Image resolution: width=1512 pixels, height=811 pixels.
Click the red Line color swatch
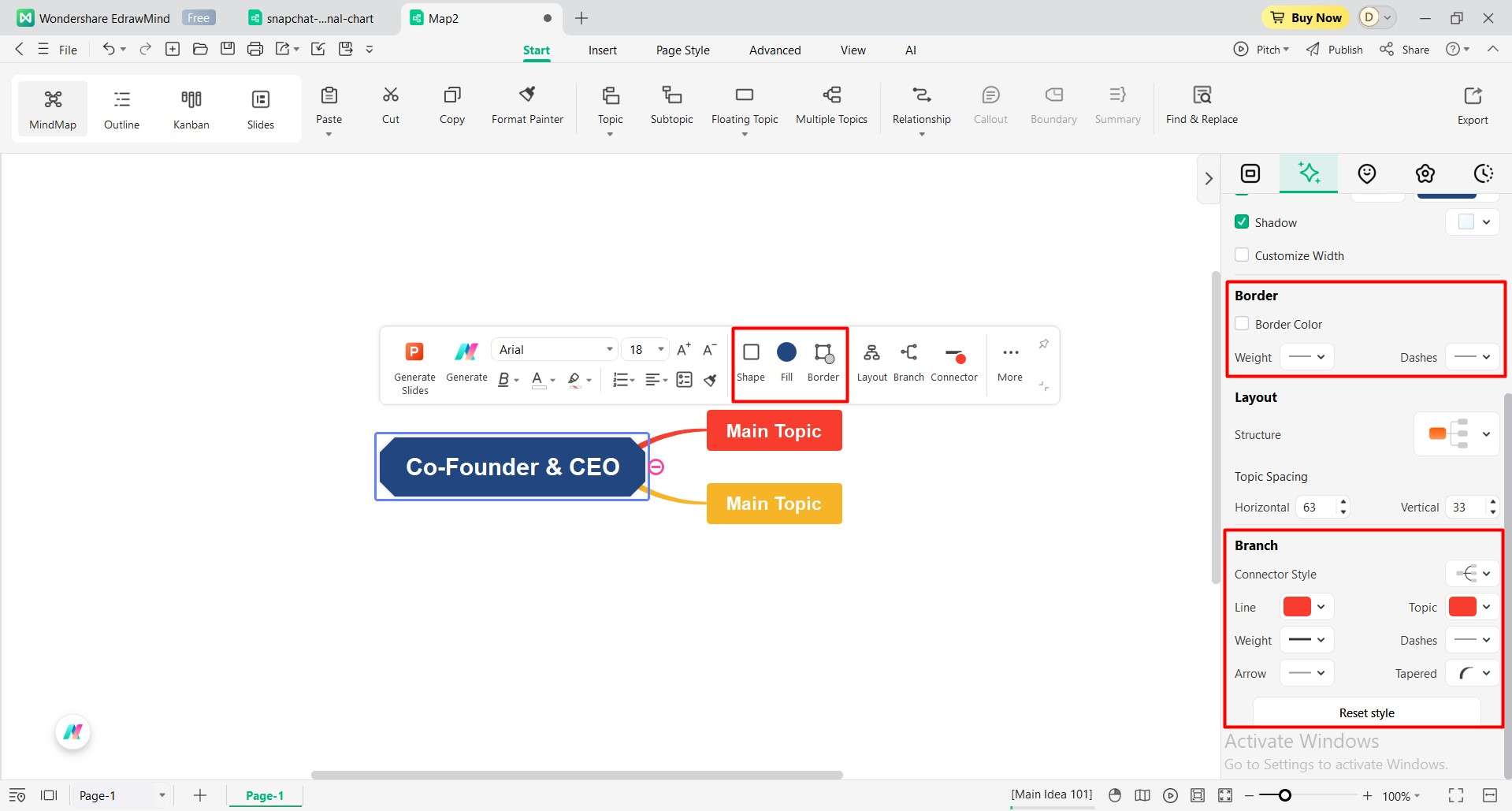pyautogui.click(x=1297, y=606)
